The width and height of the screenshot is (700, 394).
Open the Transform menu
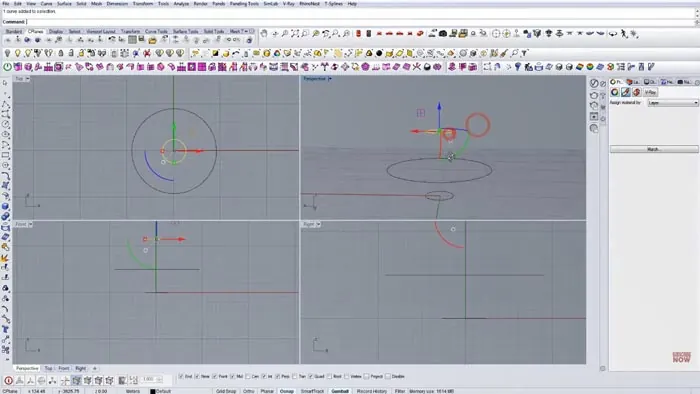pos(143,4)
